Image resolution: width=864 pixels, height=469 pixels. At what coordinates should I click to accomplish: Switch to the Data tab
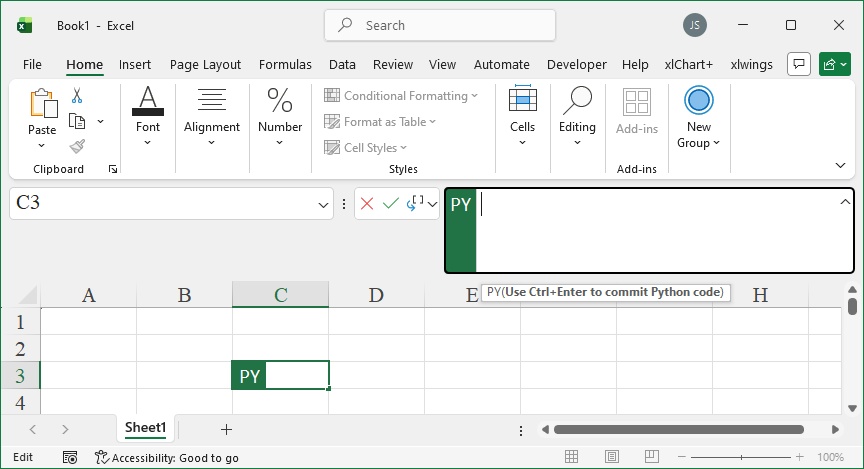(342, 64)
